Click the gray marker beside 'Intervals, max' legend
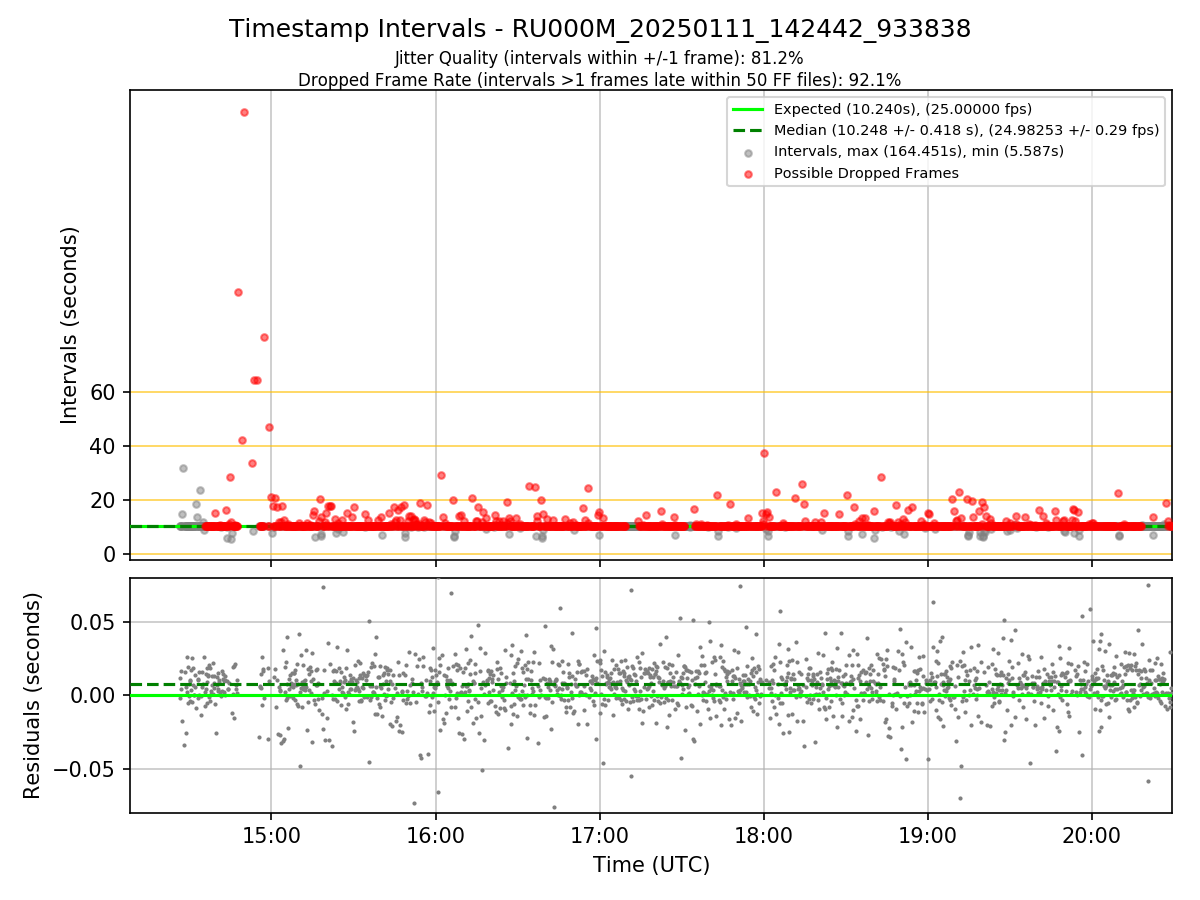 coord(749,152)
